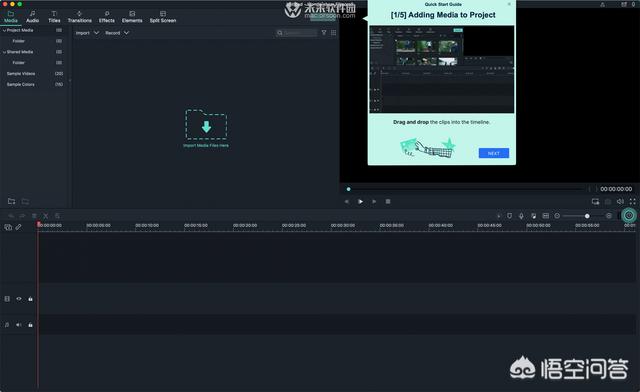The image size is (640, 392).
Task: Switch media grid view layout
Action: 333,33
